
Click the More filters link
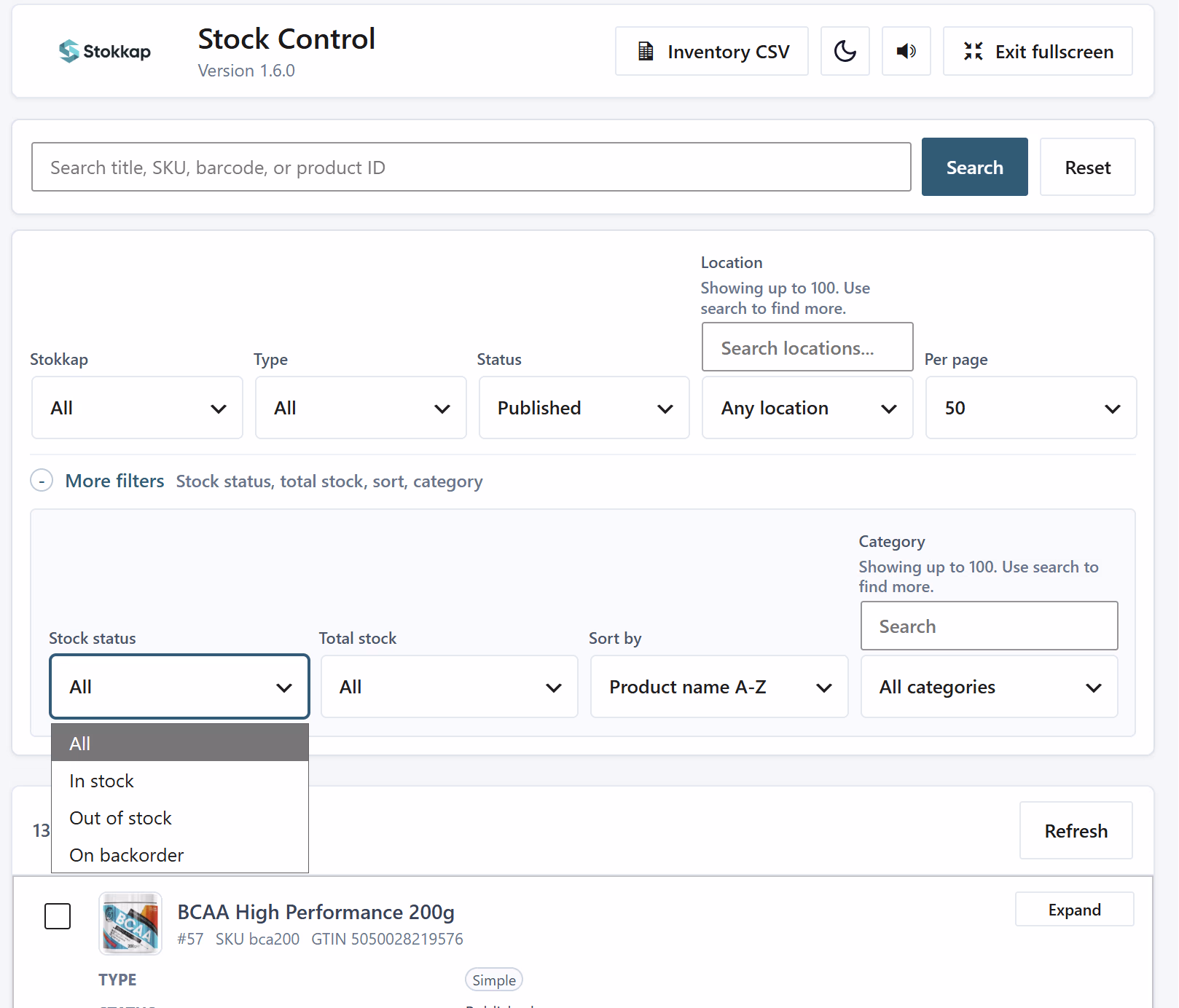click(114, 481)
